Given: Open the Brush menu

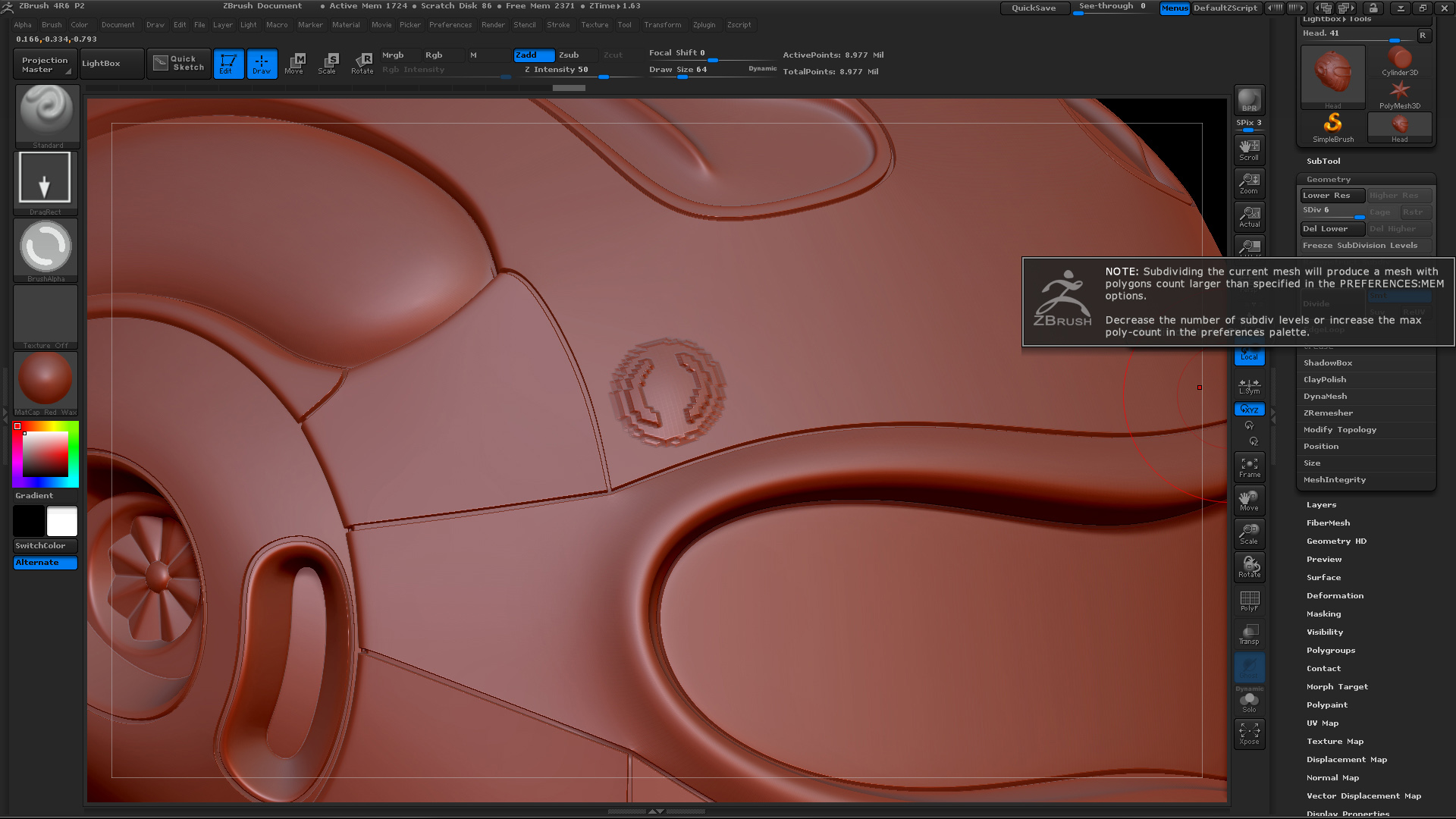Looking at the screenshot, I should (x=52, y=25).
